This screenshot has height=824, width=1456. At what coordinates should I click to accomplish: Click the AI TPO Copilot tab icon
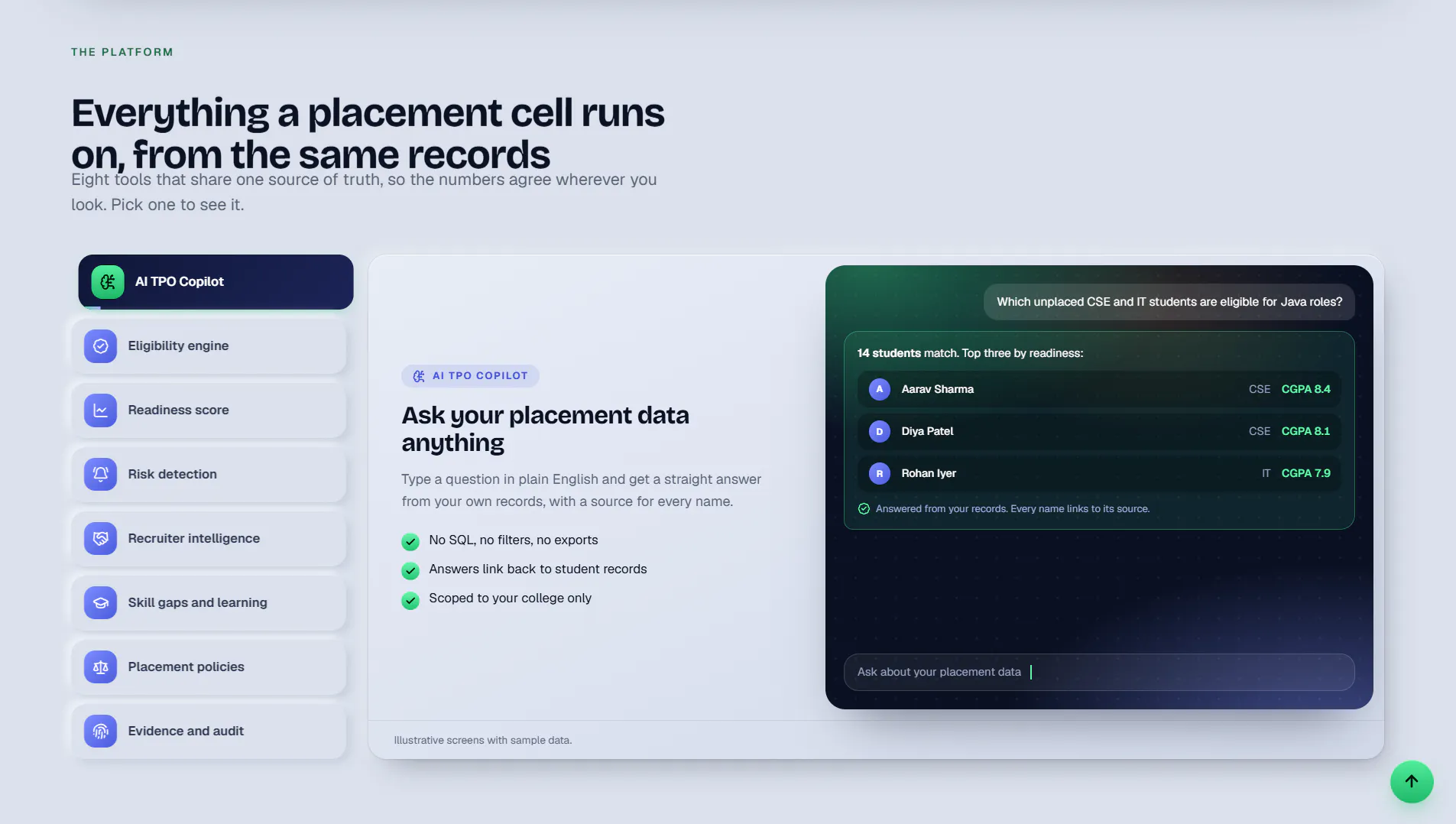(108, 282)
